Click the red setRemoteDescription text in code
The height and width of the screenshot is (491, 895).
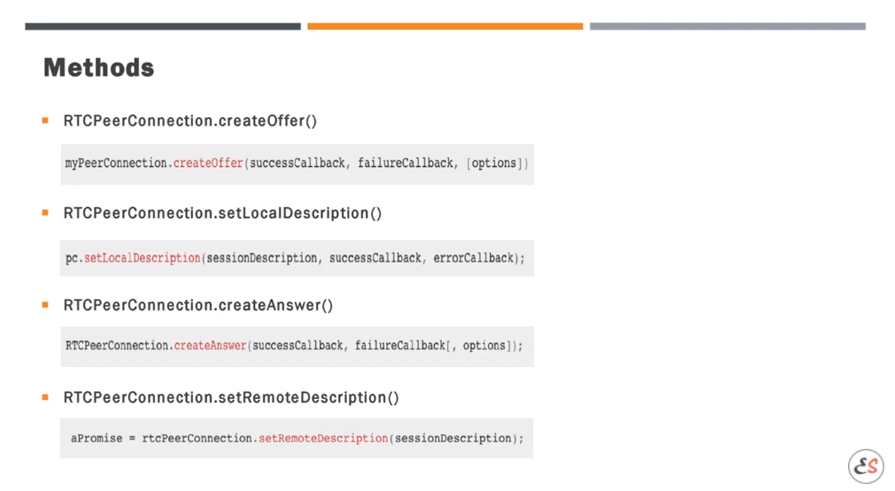coord(323,438)
